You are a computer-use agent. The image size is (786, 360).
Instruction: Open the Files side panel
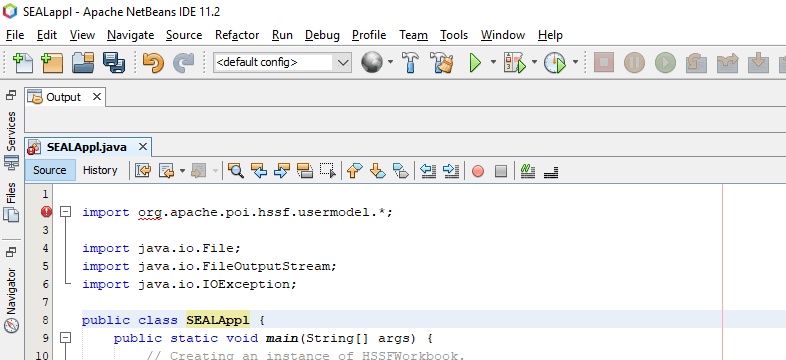[x=11, y=203]
